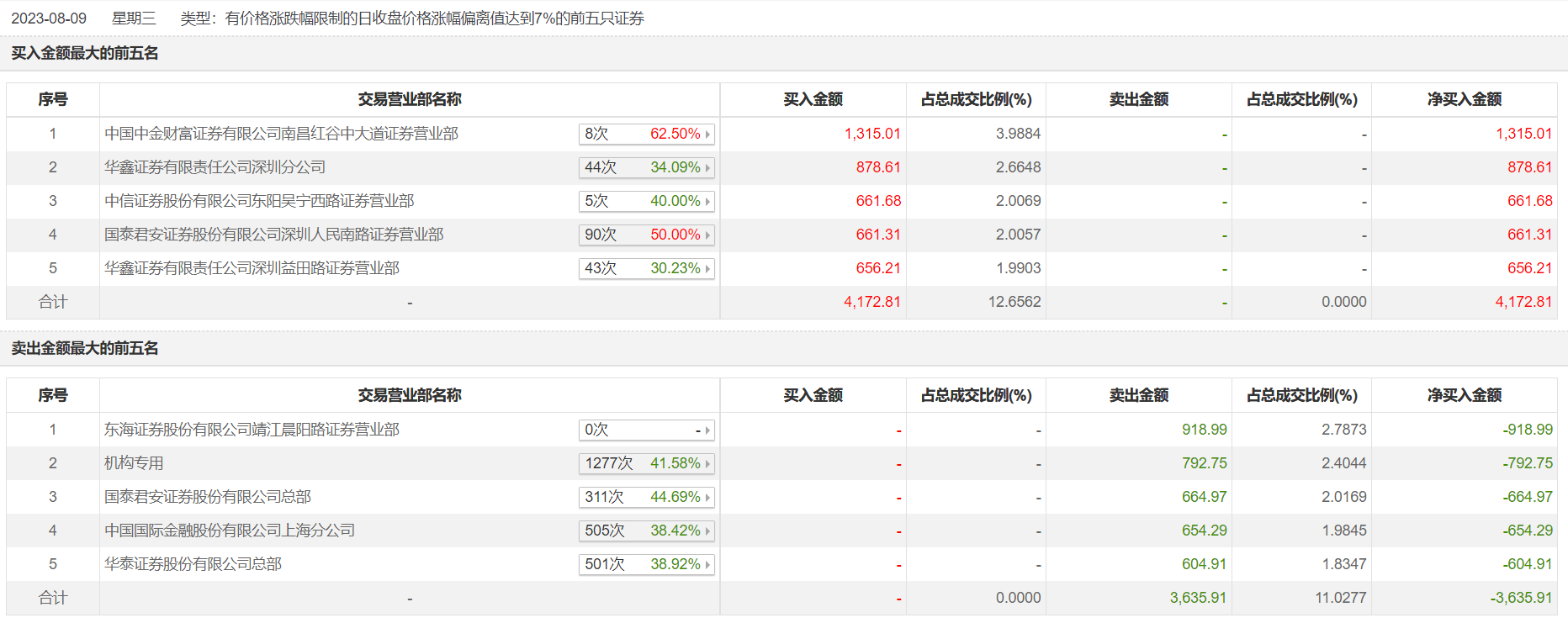The image size is (1568, 623).
Task: Expand the 8次 62.50% stats box arrow
Action: click(707, 135)
